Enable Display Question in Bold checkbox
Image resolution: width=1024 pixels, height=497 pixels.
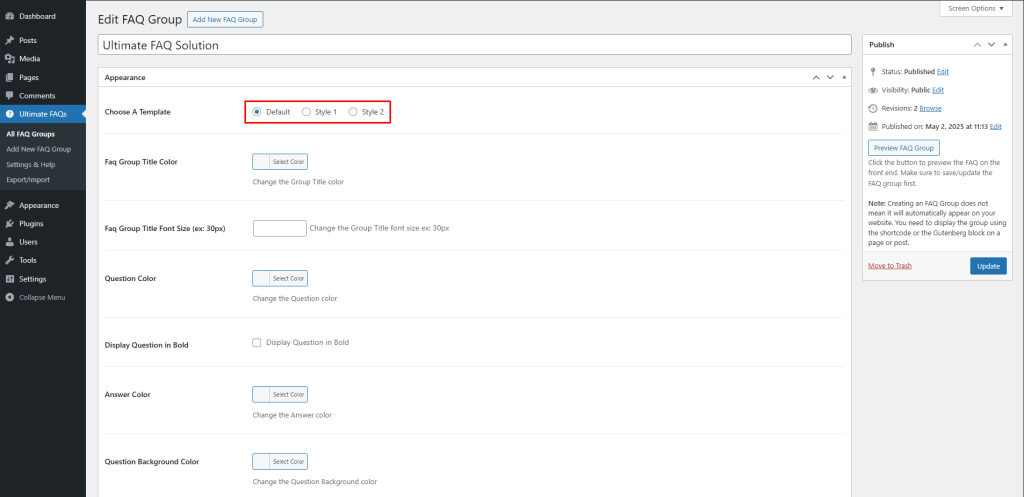click(x=257, y=342)
